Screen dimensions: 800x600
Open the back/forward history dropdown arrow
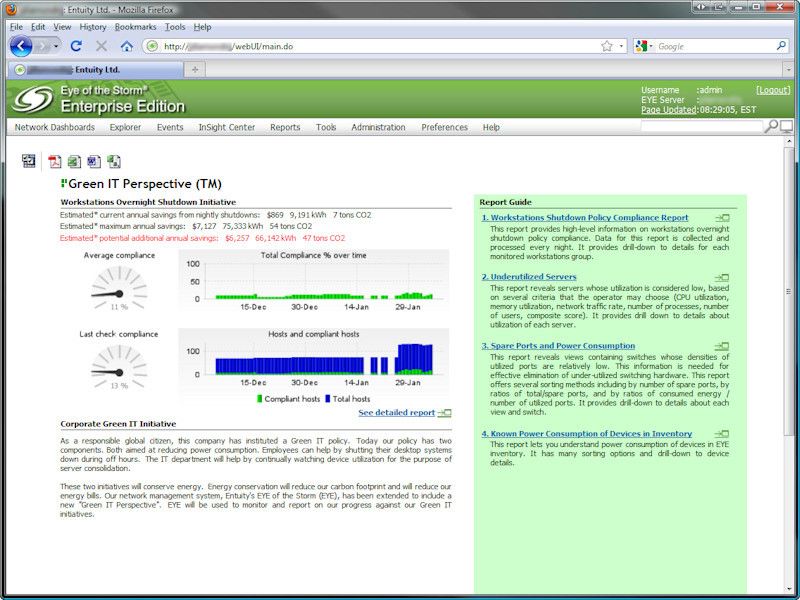point(57,46)
